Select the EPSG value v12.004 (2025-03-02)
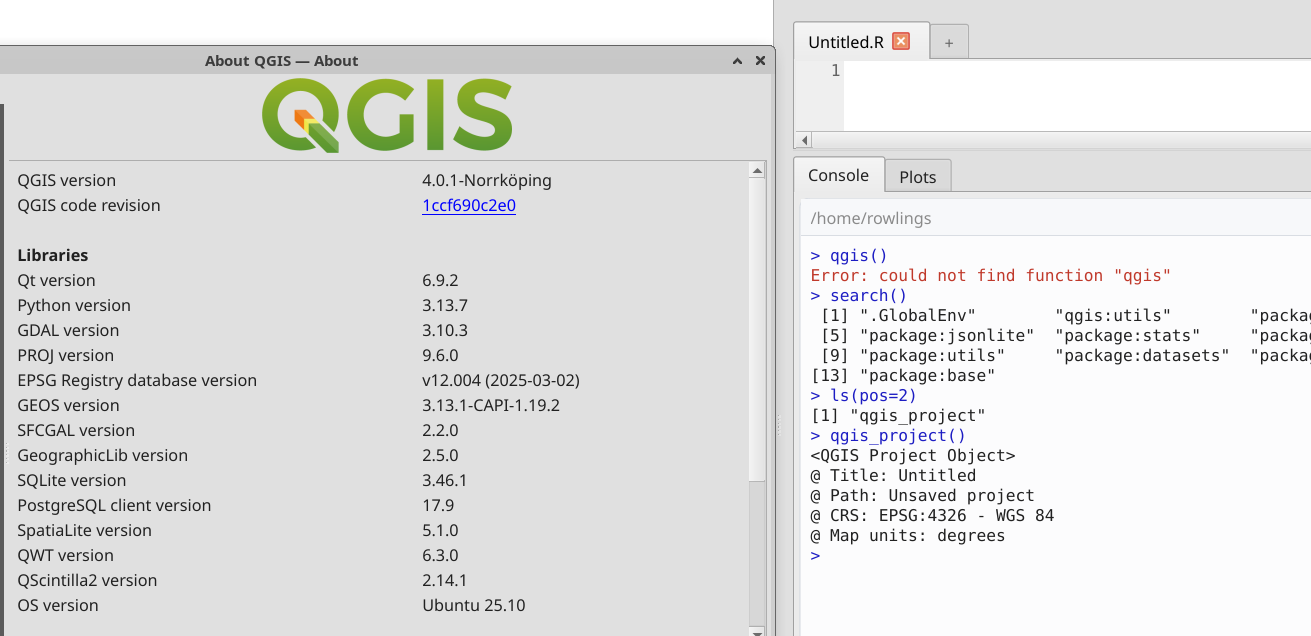Screen dimensions: 1311x636 (x=501, y=380)
